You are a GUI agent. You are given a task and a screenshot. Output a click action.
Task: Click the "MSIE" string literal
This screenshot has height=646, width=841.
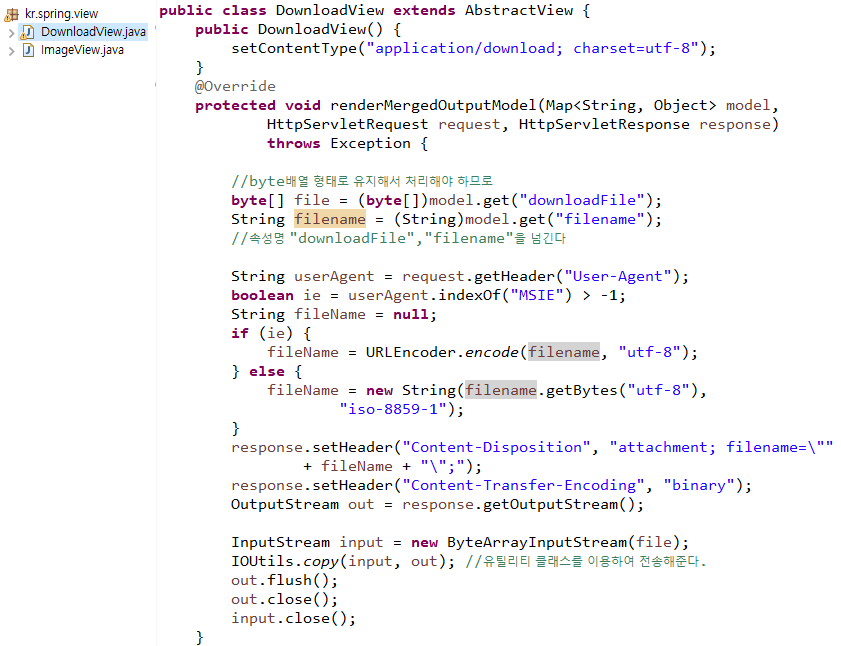tap(537, 296)
